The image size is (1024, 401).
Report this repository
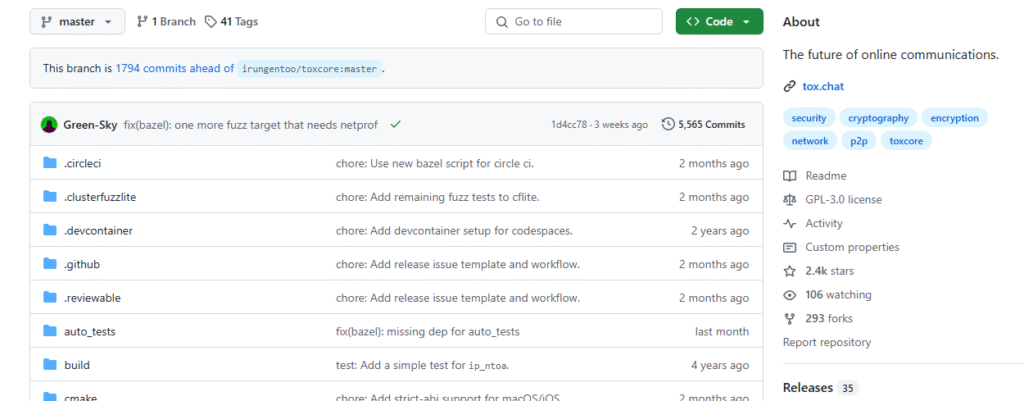tap(827, 342)
